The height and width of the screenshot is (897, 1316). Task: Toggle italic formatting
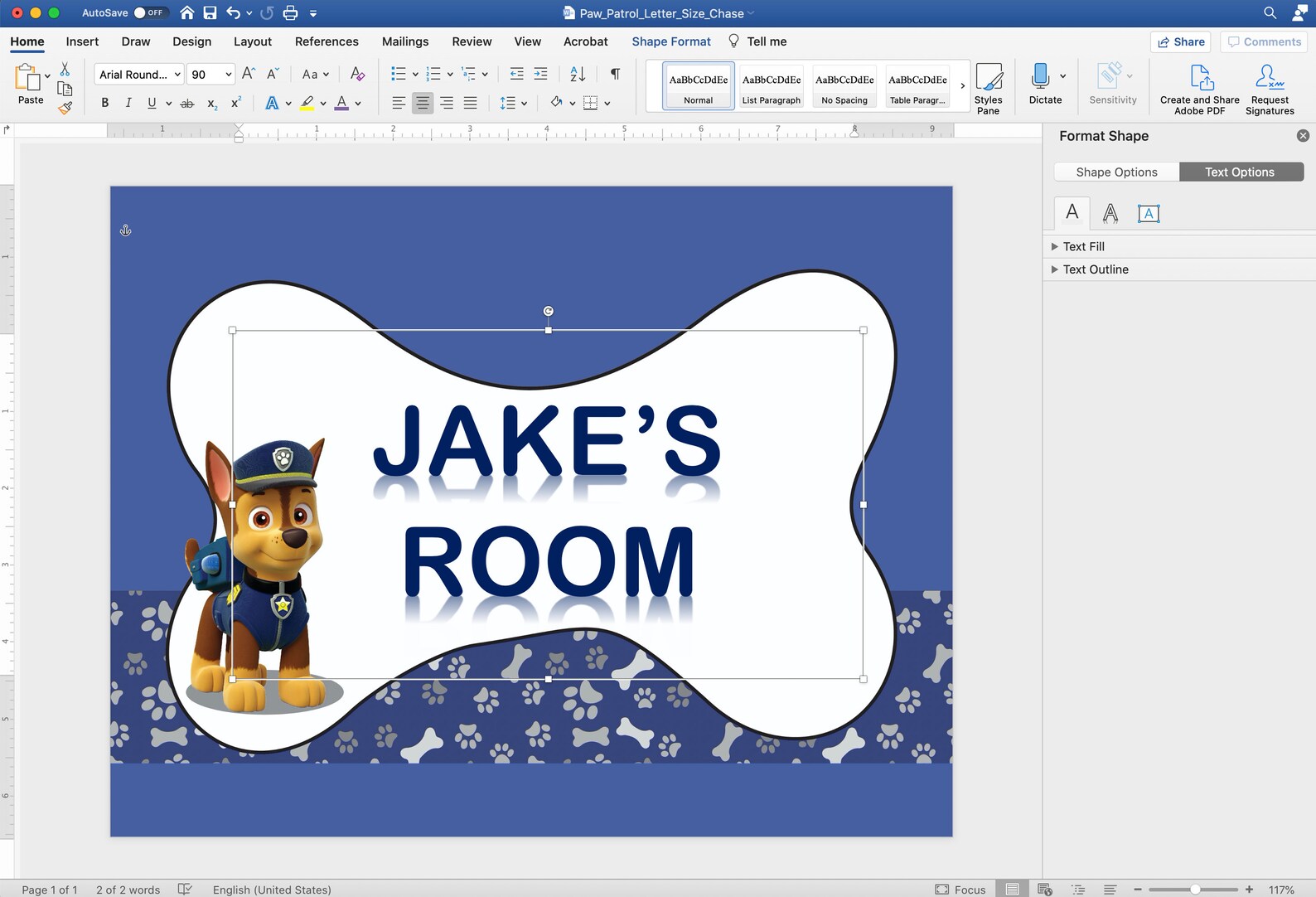[128, 103]
